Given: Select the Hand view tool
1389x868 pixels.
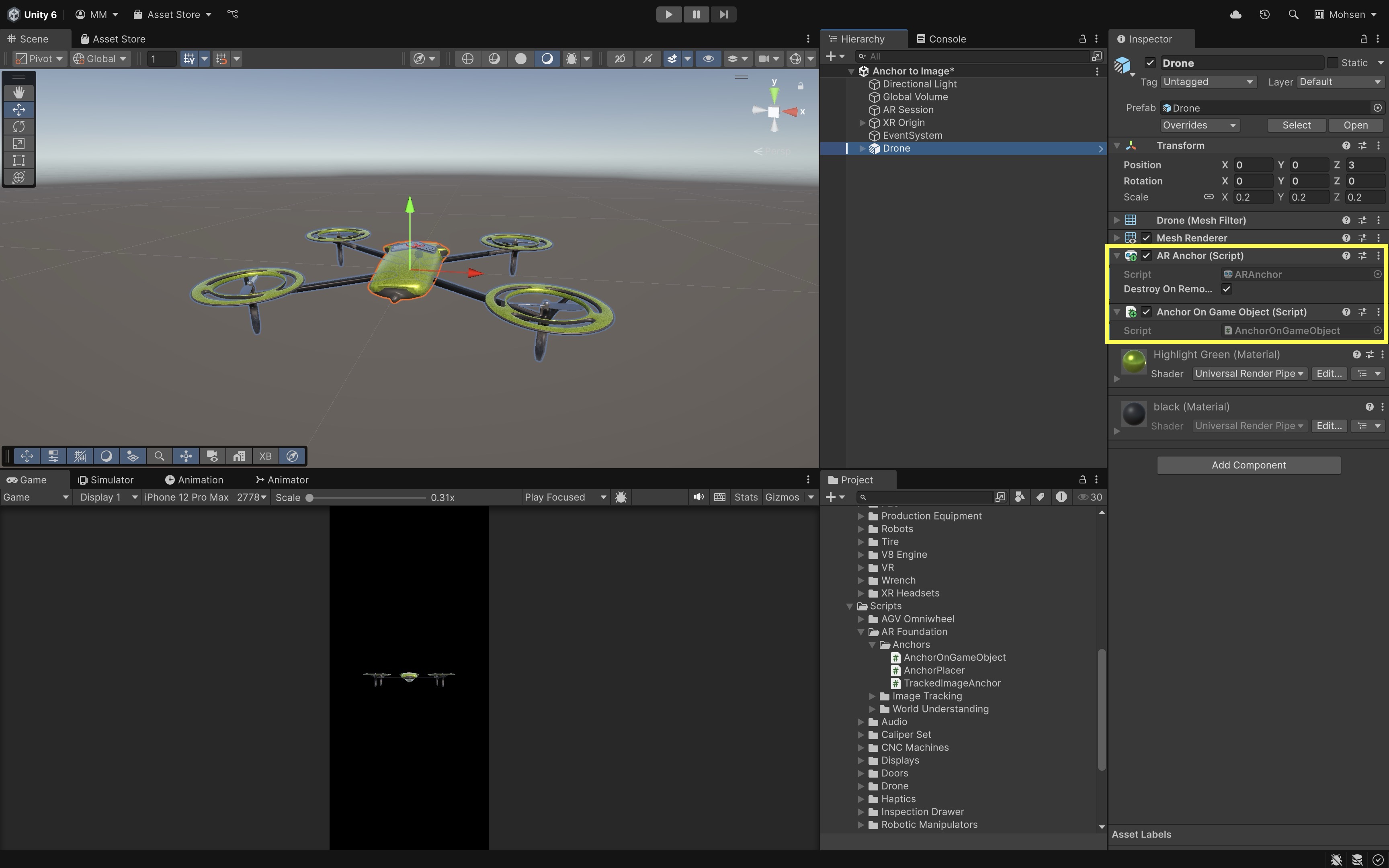Looking at the screenshot, I should pos(18,92).
